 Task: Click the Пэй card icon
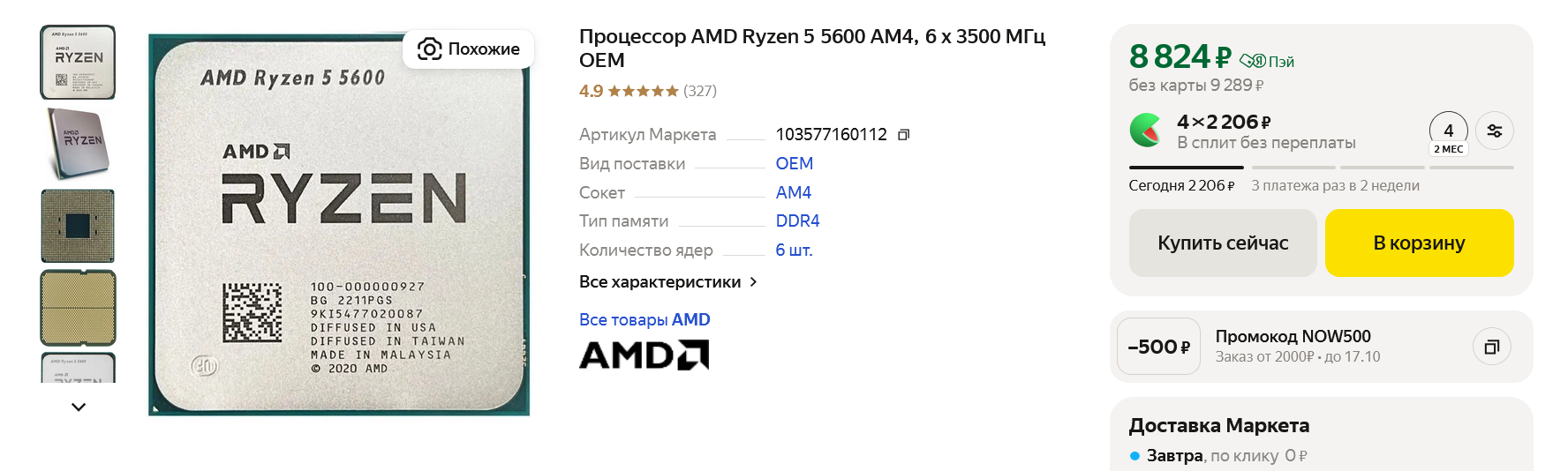[1253, 61]
